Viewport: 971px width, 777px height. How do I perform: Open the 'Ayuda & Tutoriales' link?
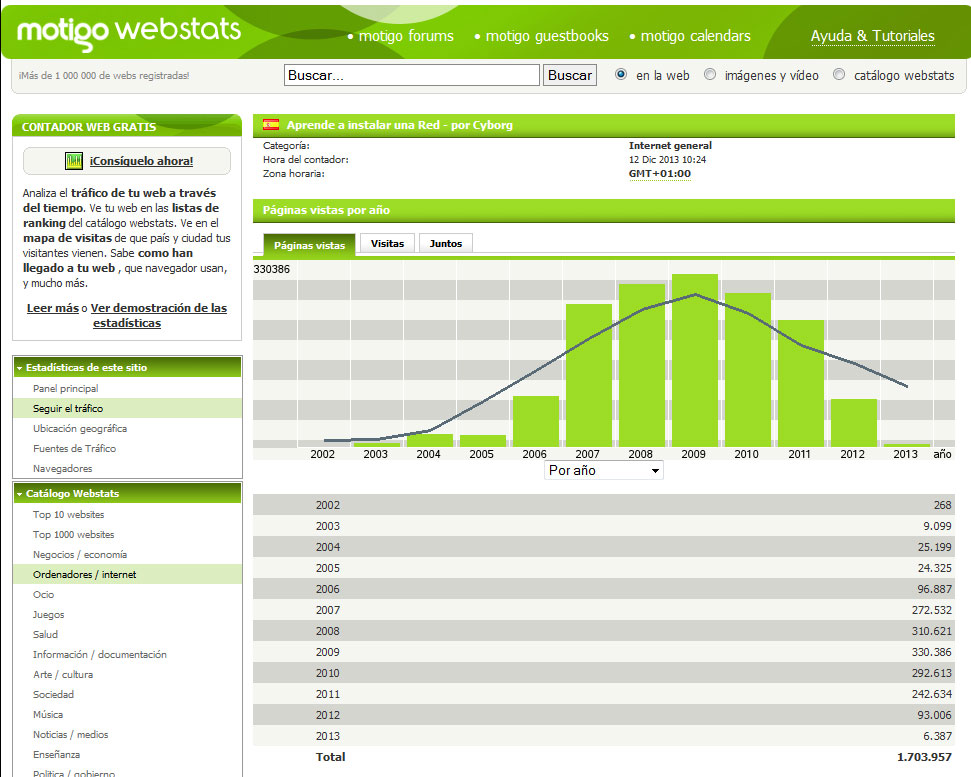[872, 36]
